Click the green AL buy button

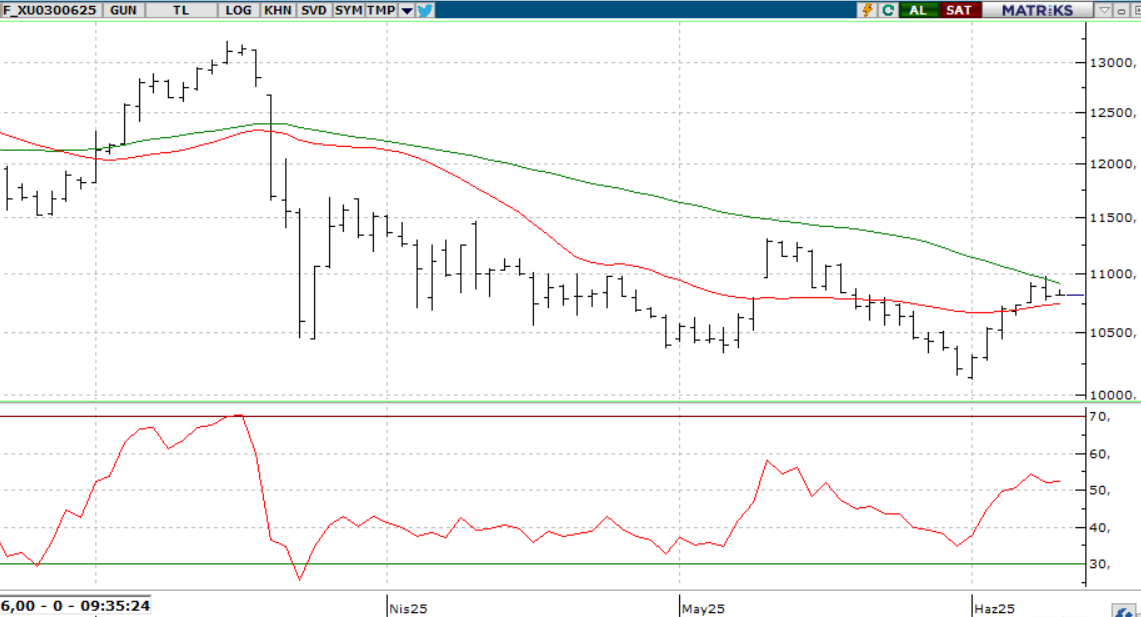coord(918,10)
